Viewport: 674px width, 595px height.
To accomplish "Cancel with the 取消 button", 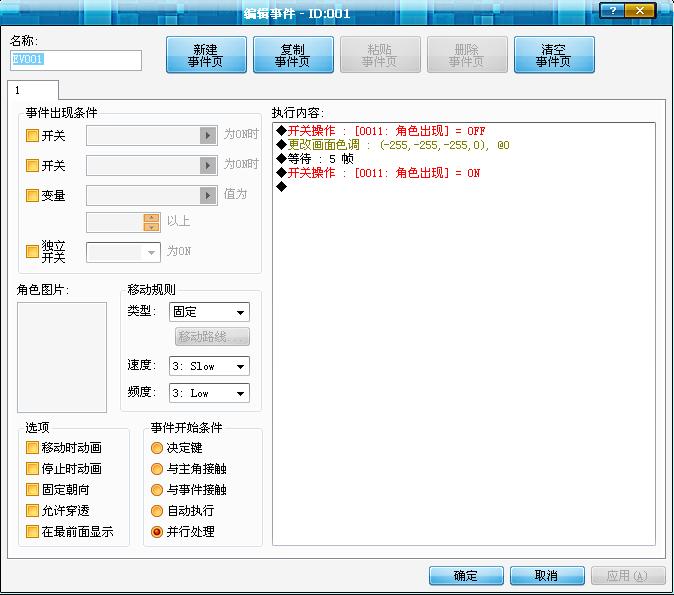I will pyautogui.click(x=547, y=575).
